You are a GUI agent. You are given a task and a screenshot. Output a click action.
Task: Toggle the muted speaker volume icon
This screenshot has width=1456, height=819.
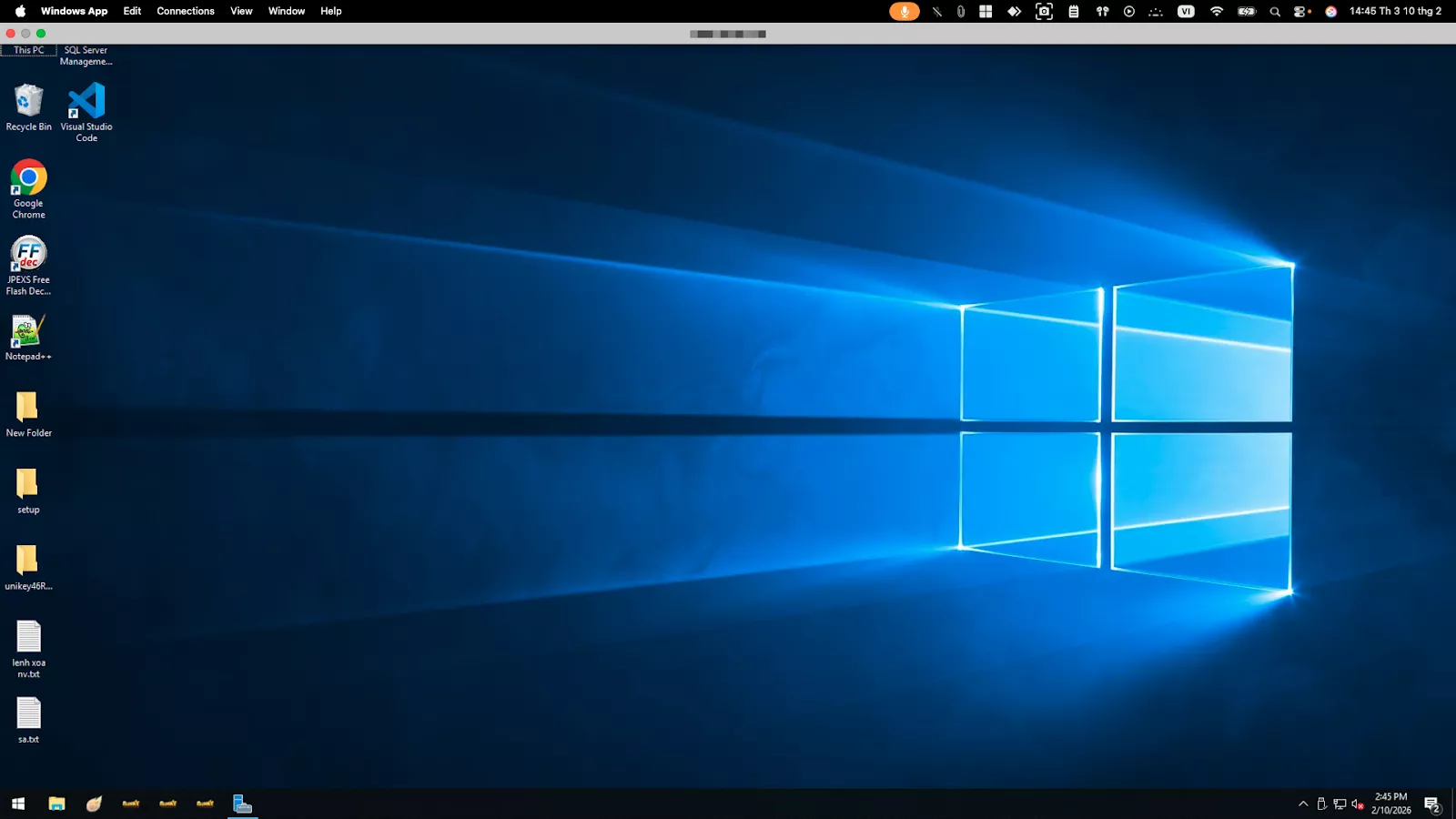(1357, 804)
